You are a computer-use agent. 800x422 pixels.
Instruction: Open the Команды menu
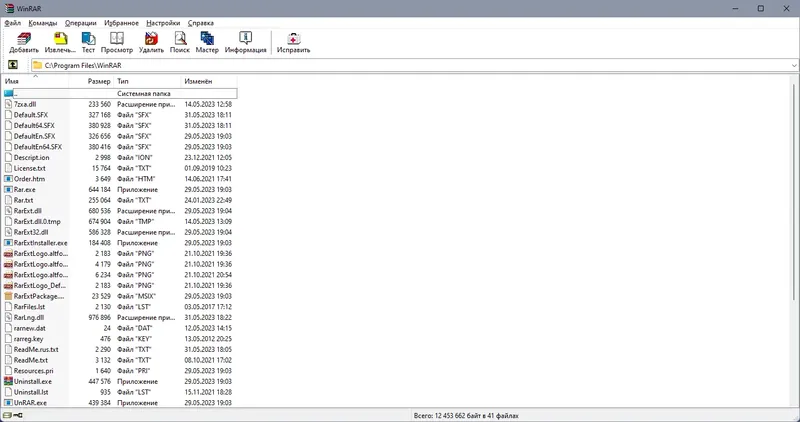[x=43, y=23]
